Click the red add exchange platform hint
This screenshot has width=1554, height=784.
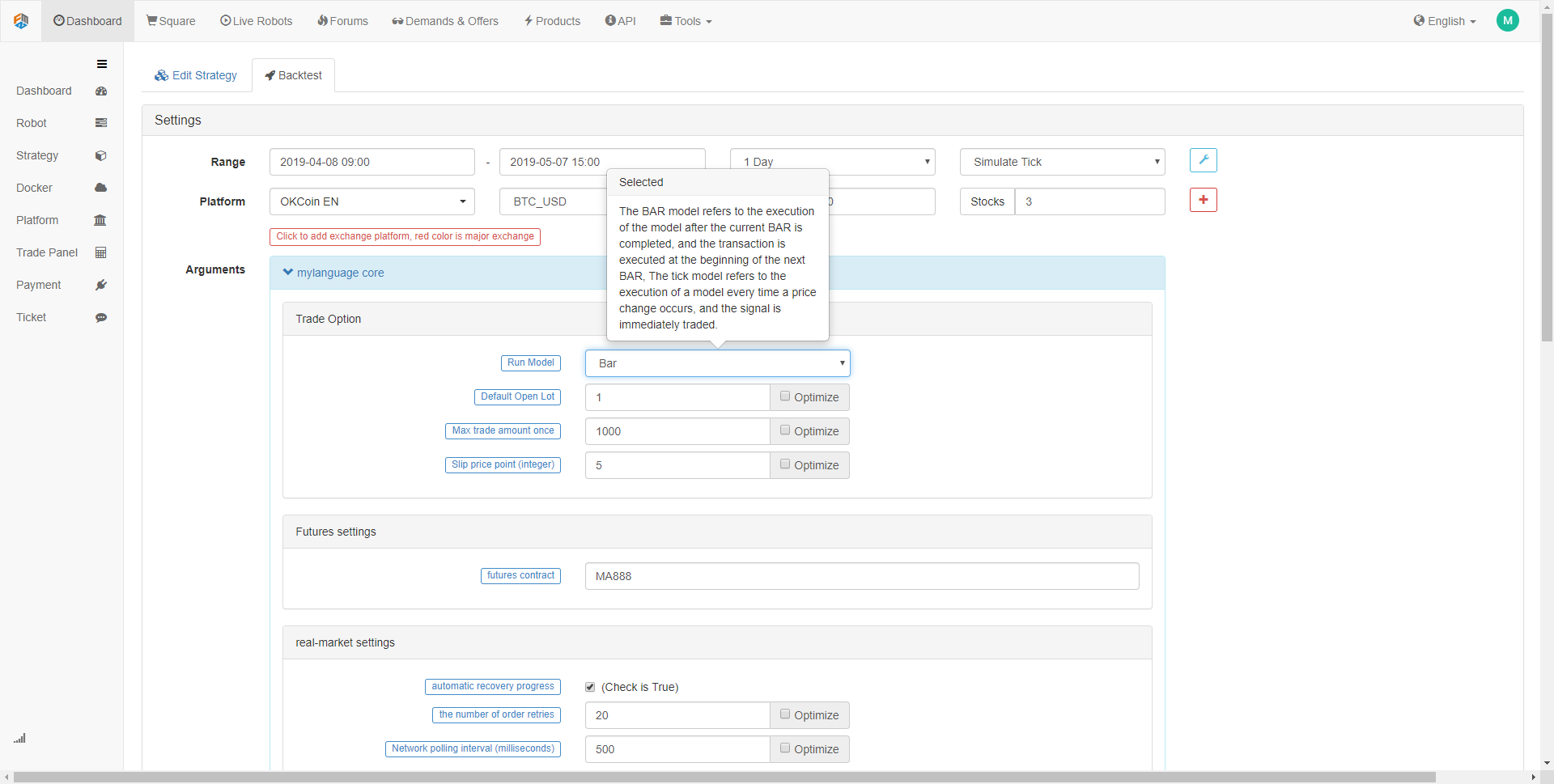(405, 236)
